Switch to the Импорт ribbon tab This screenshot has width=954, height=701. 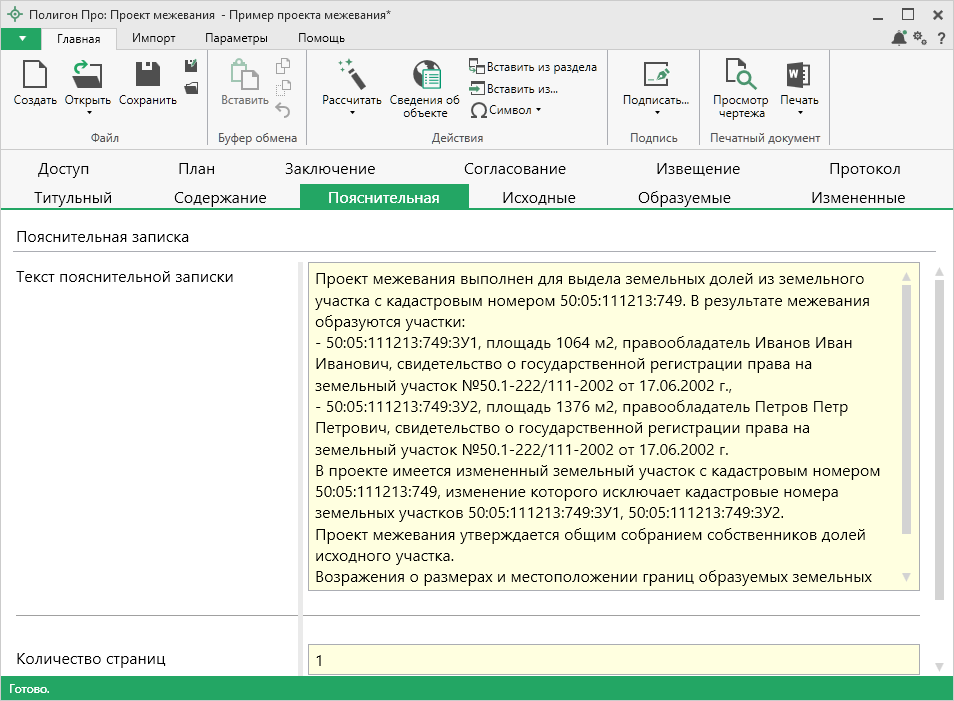(x=154, y=38)
